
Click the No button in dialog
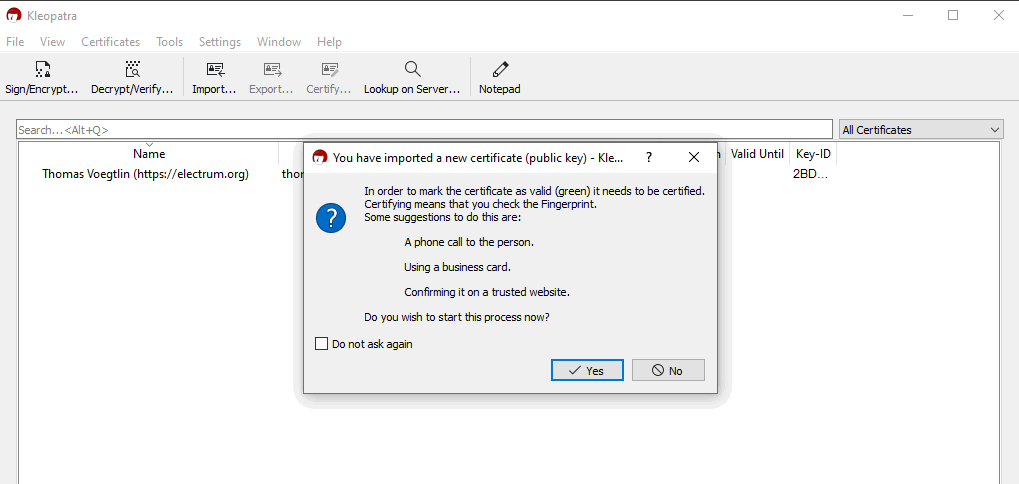pyautogui.click(x=668, y=370)
